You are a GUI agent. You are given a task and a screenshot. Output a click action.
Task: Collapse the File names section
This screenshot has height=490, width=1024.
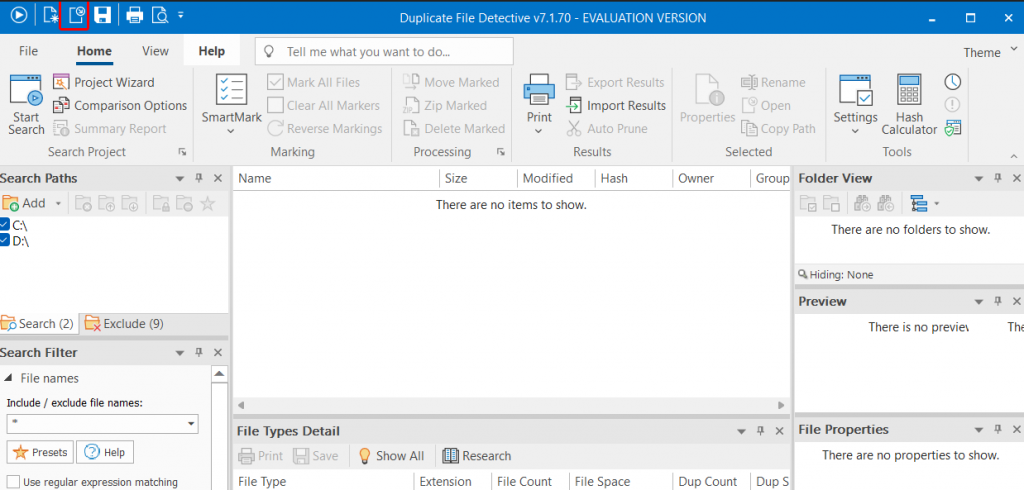[x=10, y=378]
